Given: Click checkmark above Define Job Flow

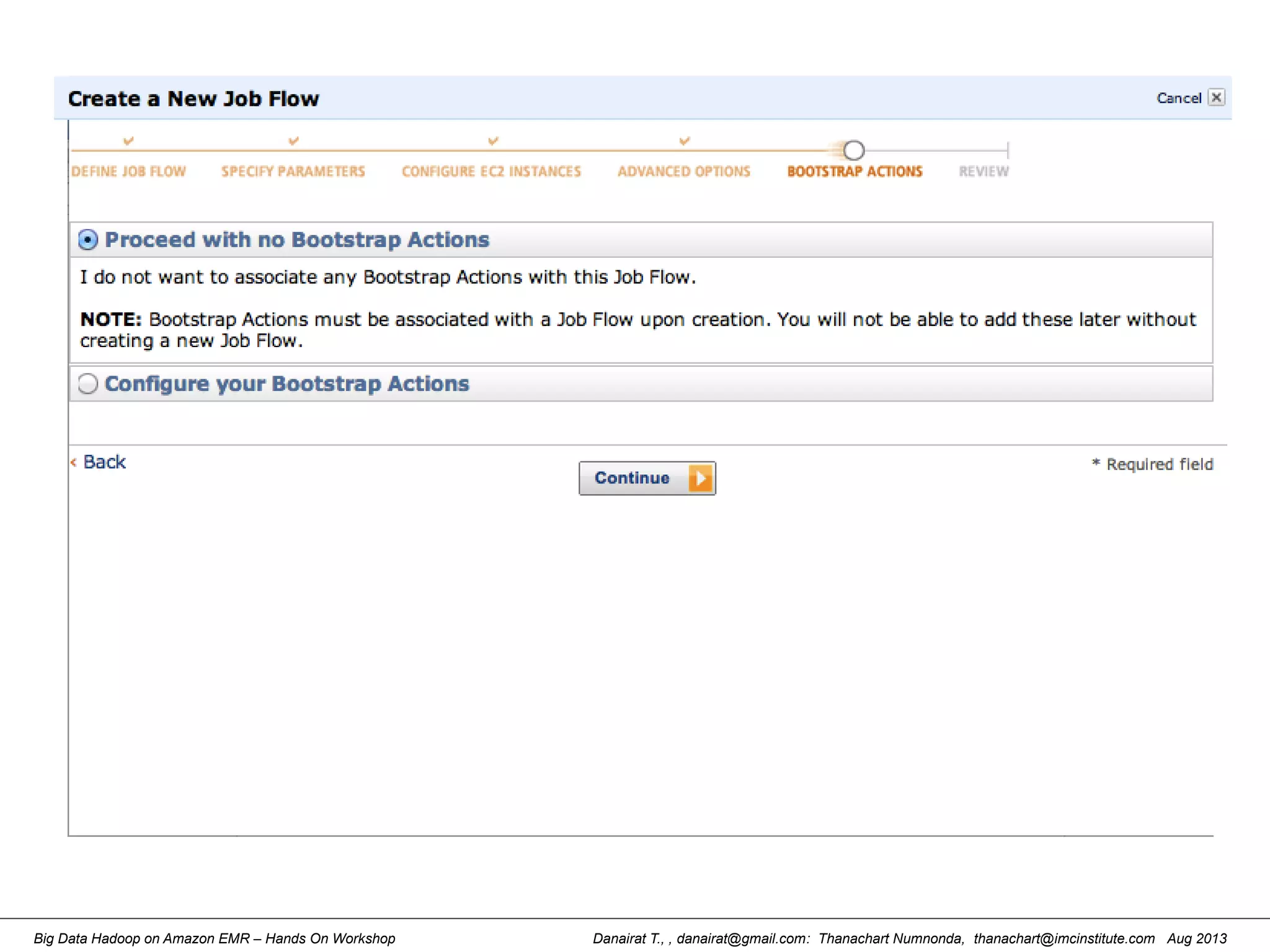Looking at the screenshot, I should [x=128, y=141].
